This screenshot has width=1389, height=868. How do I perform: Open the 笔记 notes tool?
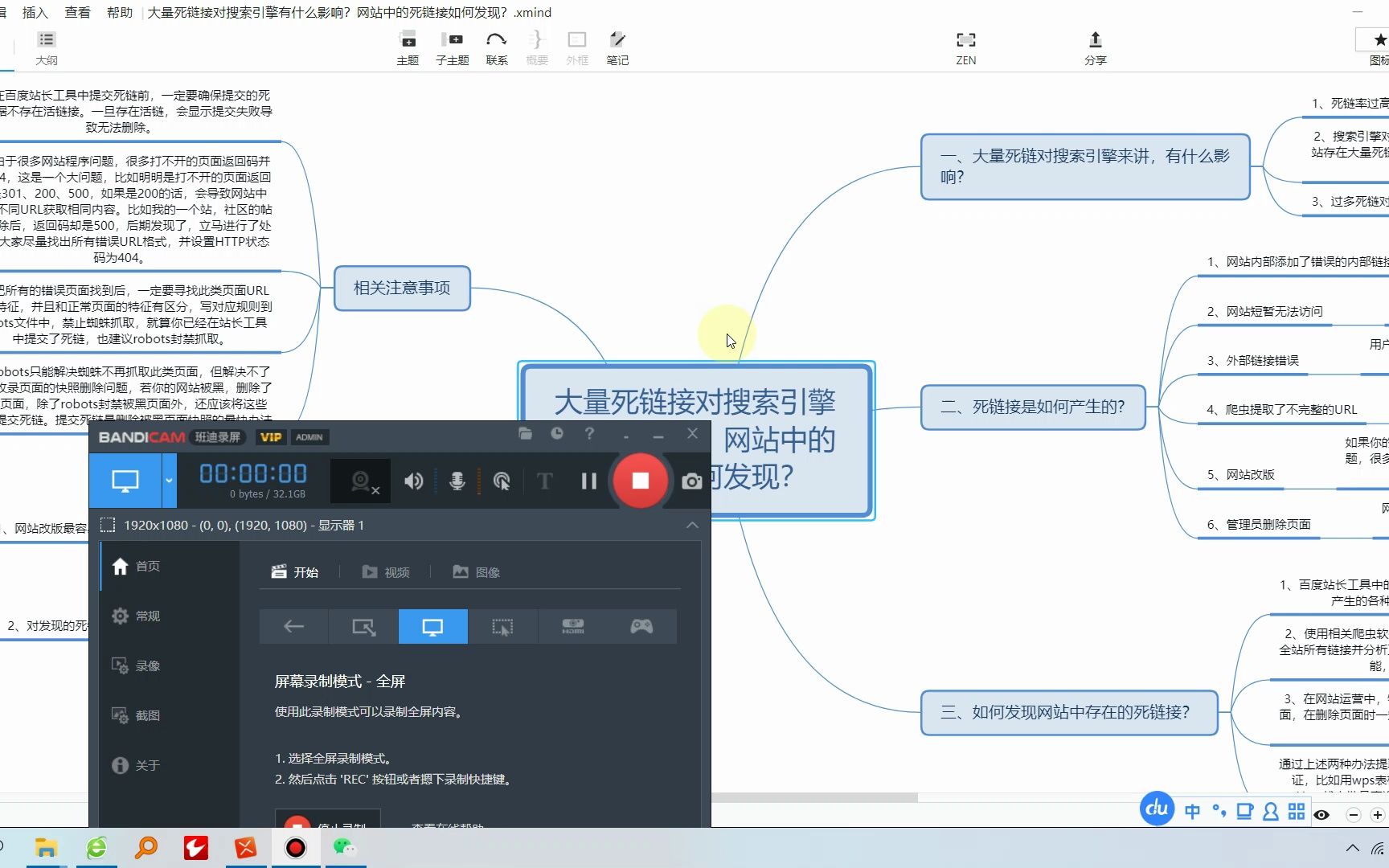tap(617, 47)
